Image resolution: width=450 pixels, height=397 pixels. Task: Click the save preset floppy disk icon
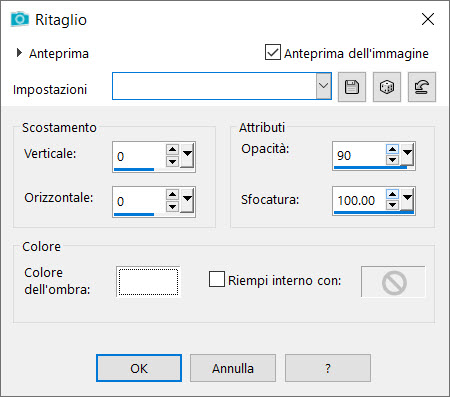coord(352,87)
